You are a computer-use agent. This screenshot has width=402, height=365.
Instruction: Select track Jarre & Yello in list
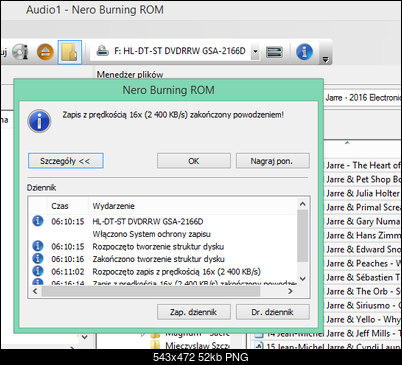[363, 319]
